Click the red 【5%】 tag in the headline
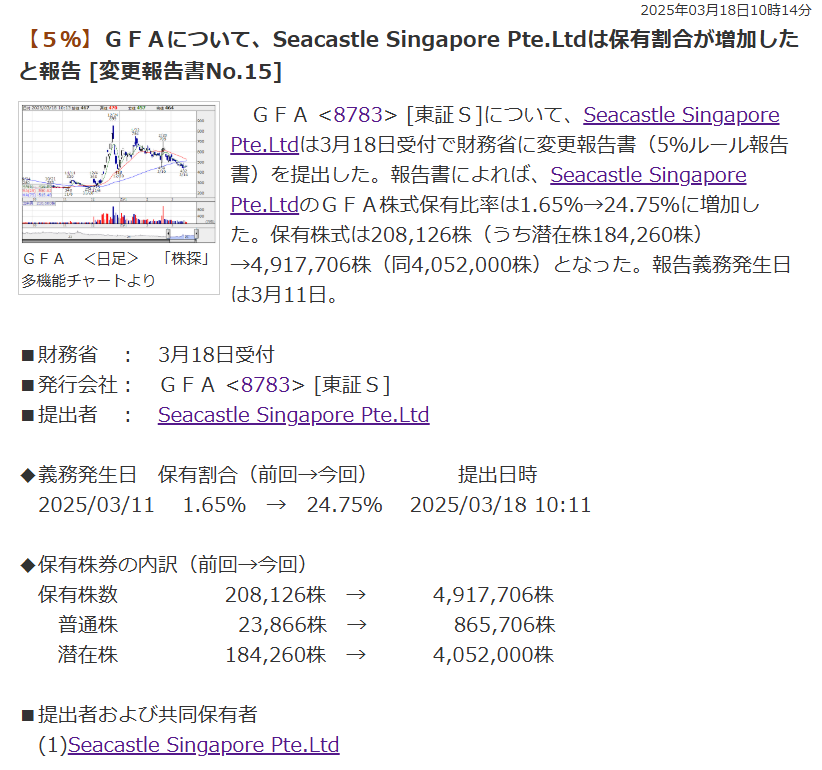The width and height of the screenshot is (822, 770). [59, 40]
